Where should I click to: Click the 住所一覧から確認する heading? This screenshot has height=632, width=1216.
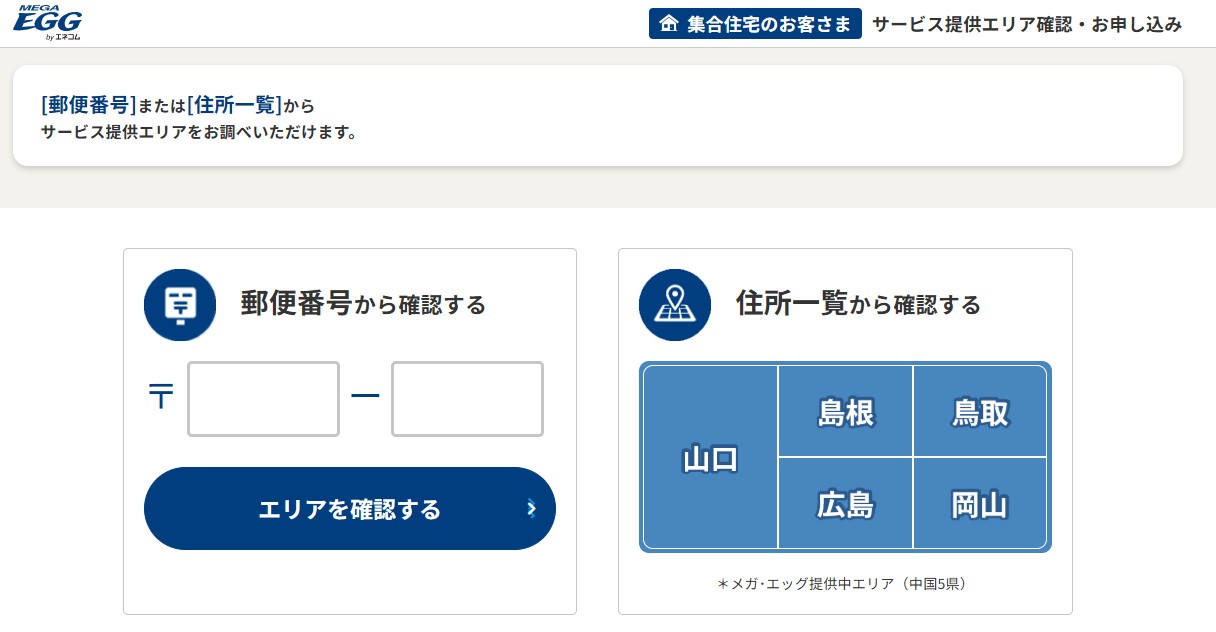pos(858,304)
